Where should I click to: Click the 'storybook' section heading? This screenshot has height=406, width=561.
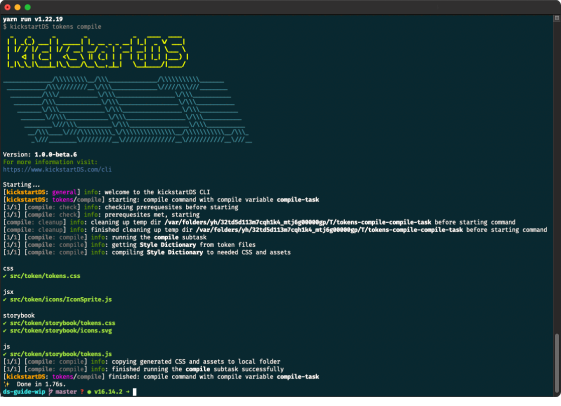click(x=19, y=315)
